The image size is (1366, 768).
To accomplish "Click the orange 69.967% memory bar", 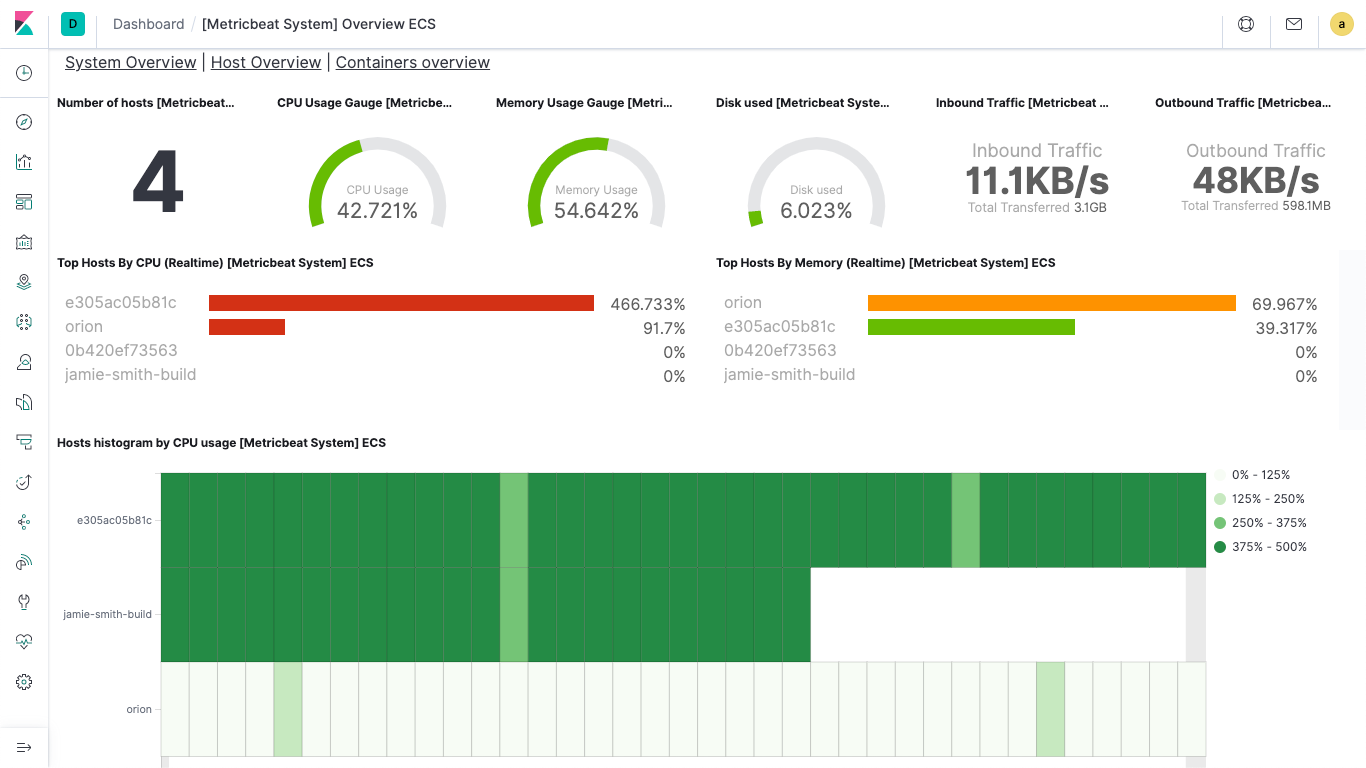I will click(1052, 303).
